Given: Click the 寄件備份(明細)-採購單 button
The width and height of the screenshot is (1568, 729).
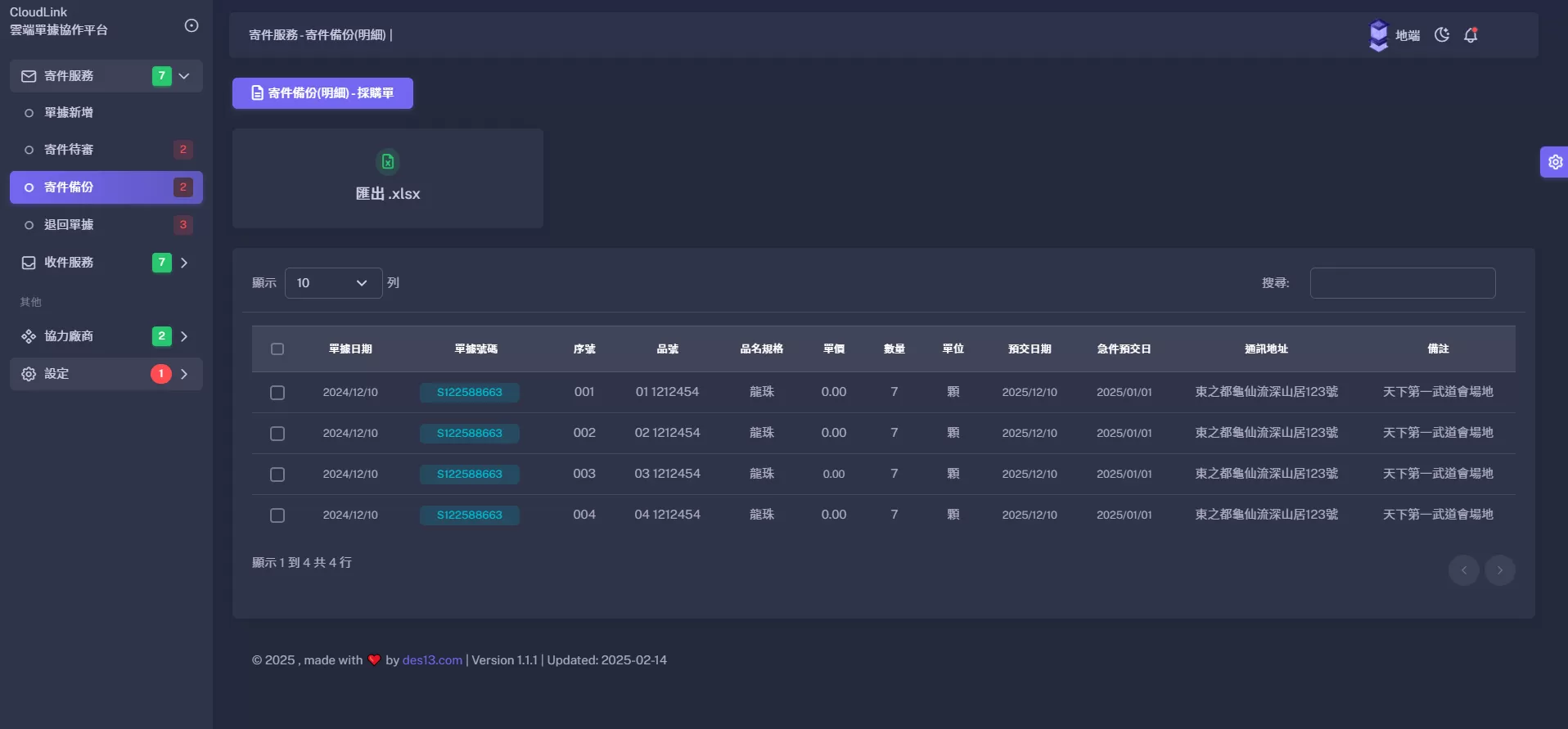Looking at the screenshot, I should click(x=322, y=93).
